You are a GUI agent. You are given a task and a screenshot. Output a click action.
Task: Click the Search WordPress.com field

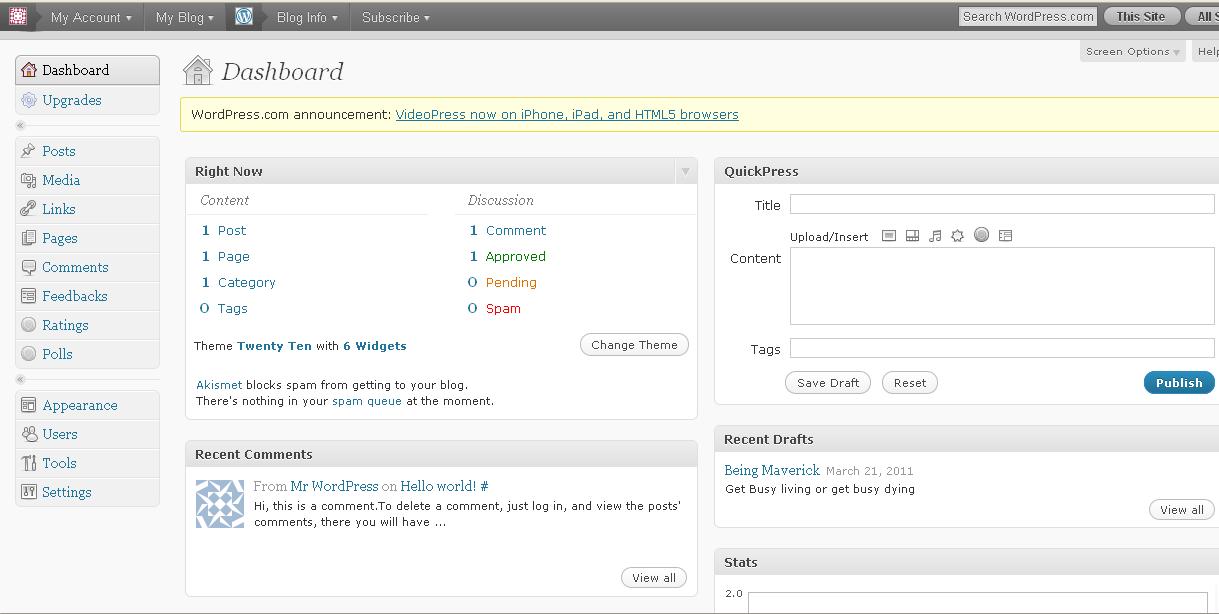1028,16
